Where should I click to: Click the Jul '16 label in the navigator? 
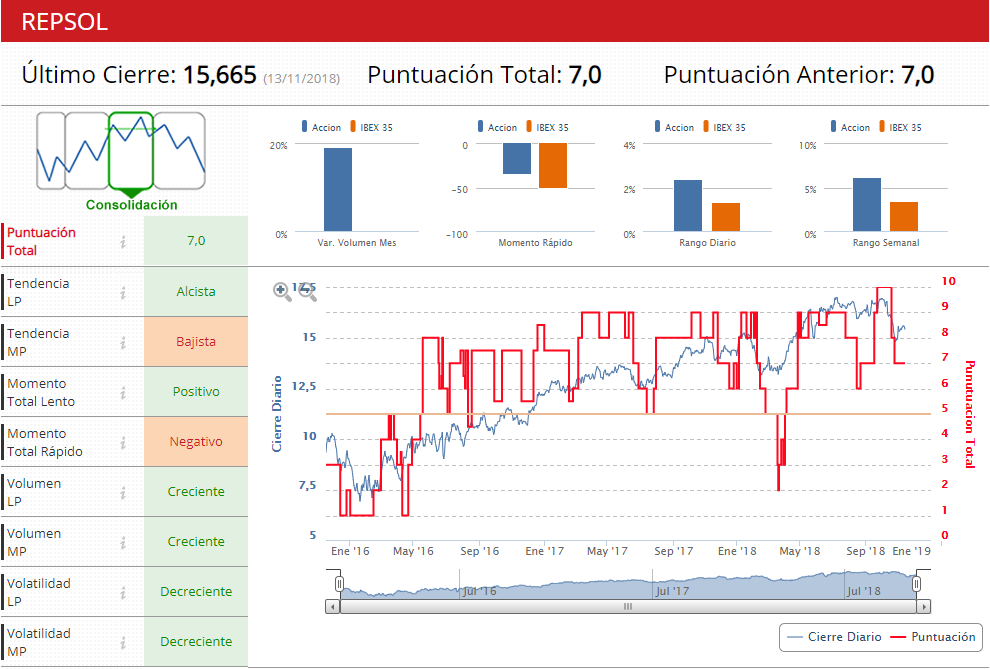(479, 591)
